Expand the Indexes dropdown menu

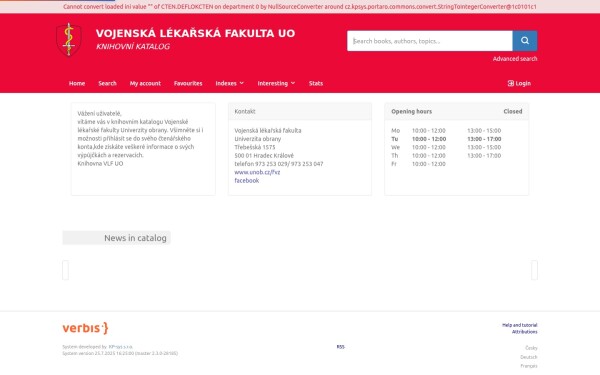point(230,83)
